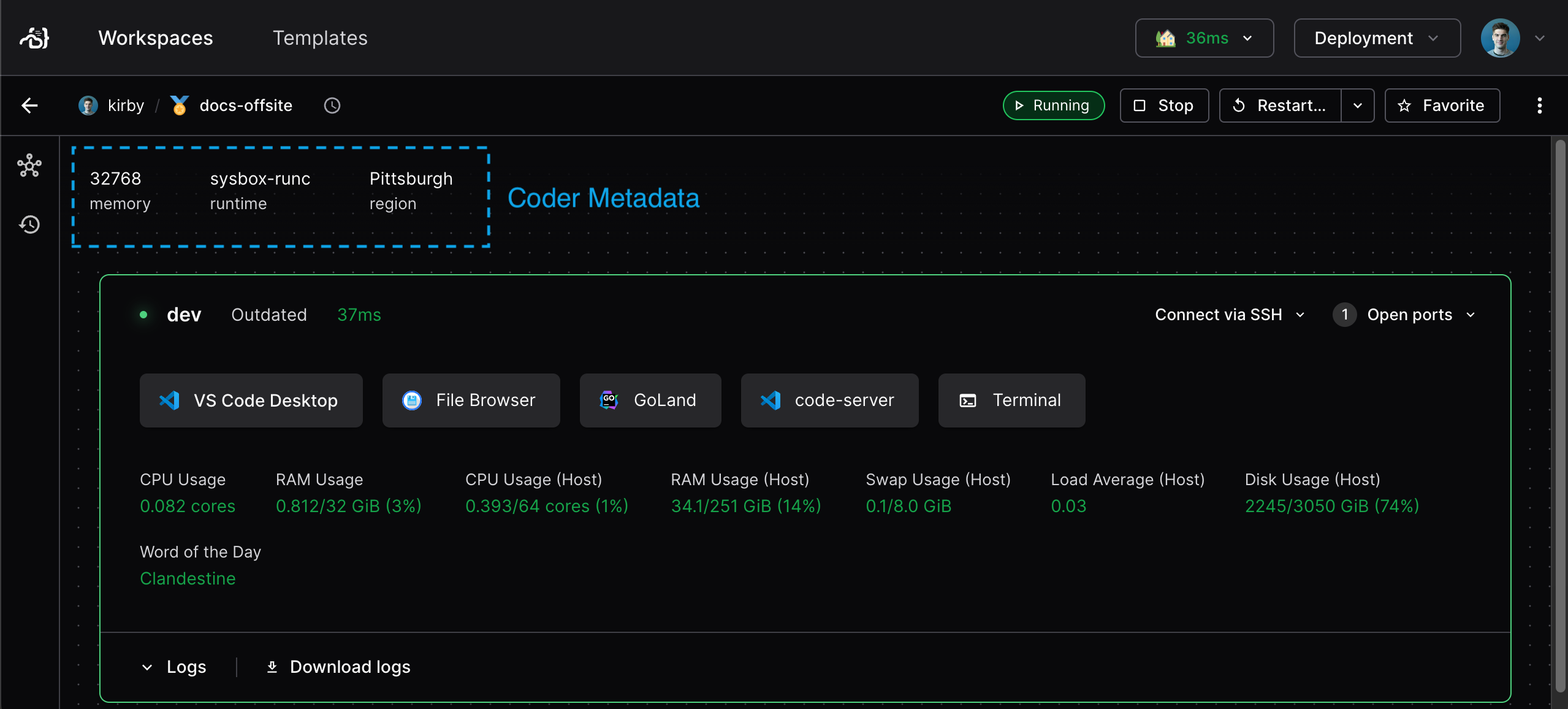Screen dimensions: 1568x709
Task: Expand the Logs section
Action: point(174,667)
